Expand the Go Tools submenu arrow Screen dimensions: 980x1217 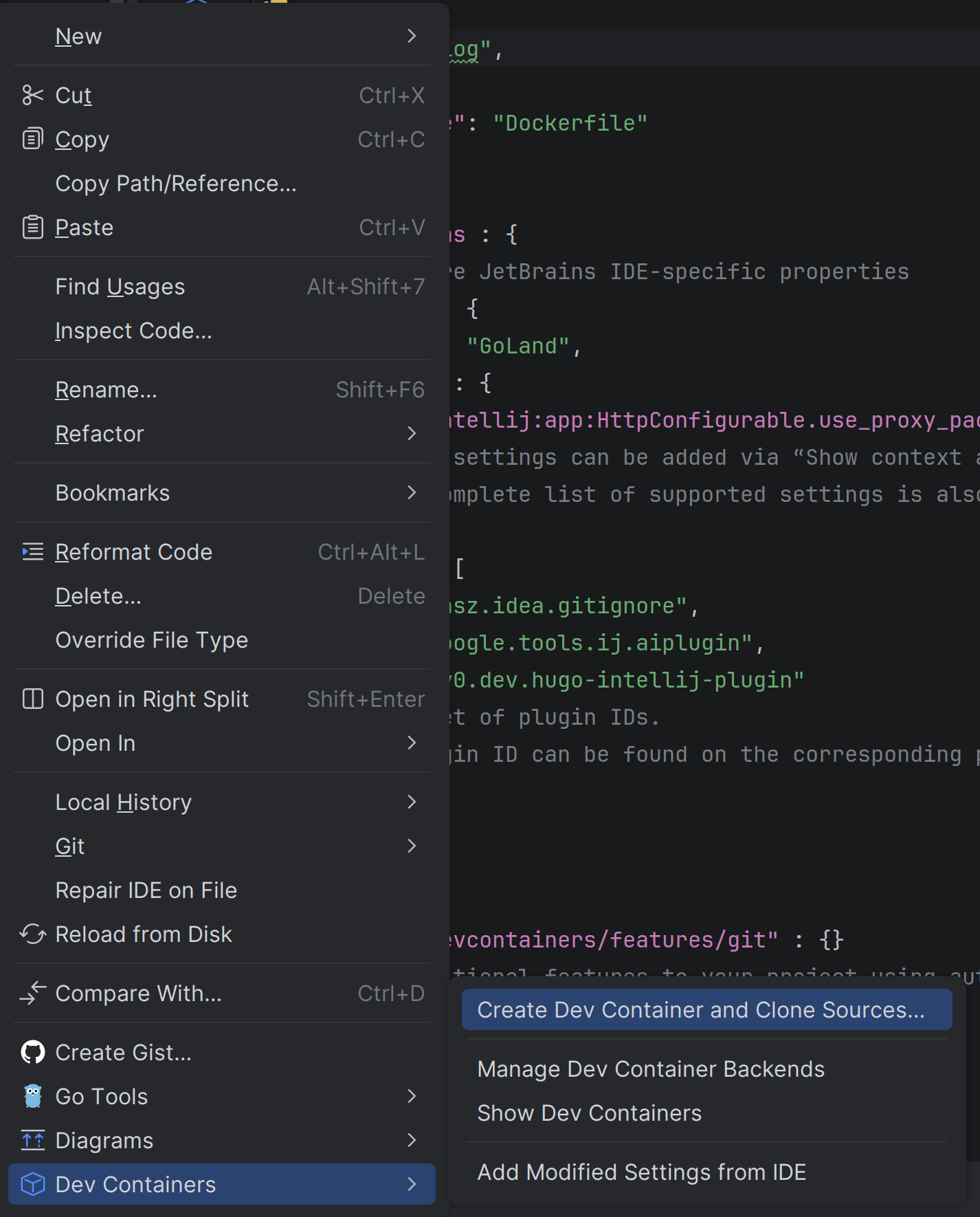pyautogui.click(x=412, y=1096)
